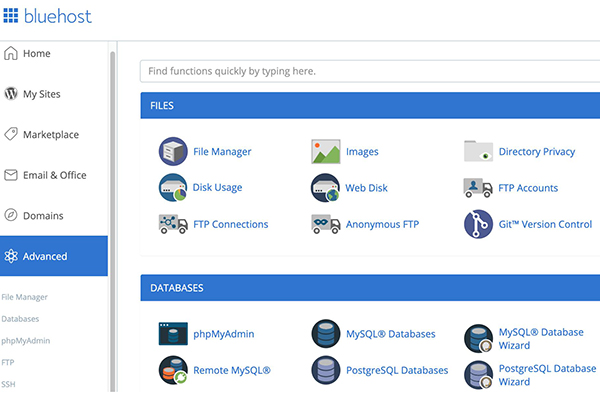Launch the phpMyAdmin icon
600x420 pixels.
pos(173,334)
